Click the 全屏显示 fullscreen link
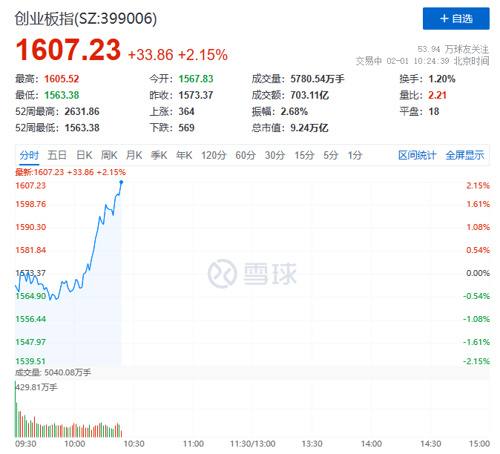The width and height of the screenshot is (500, 454). click(x=465, y=155)
